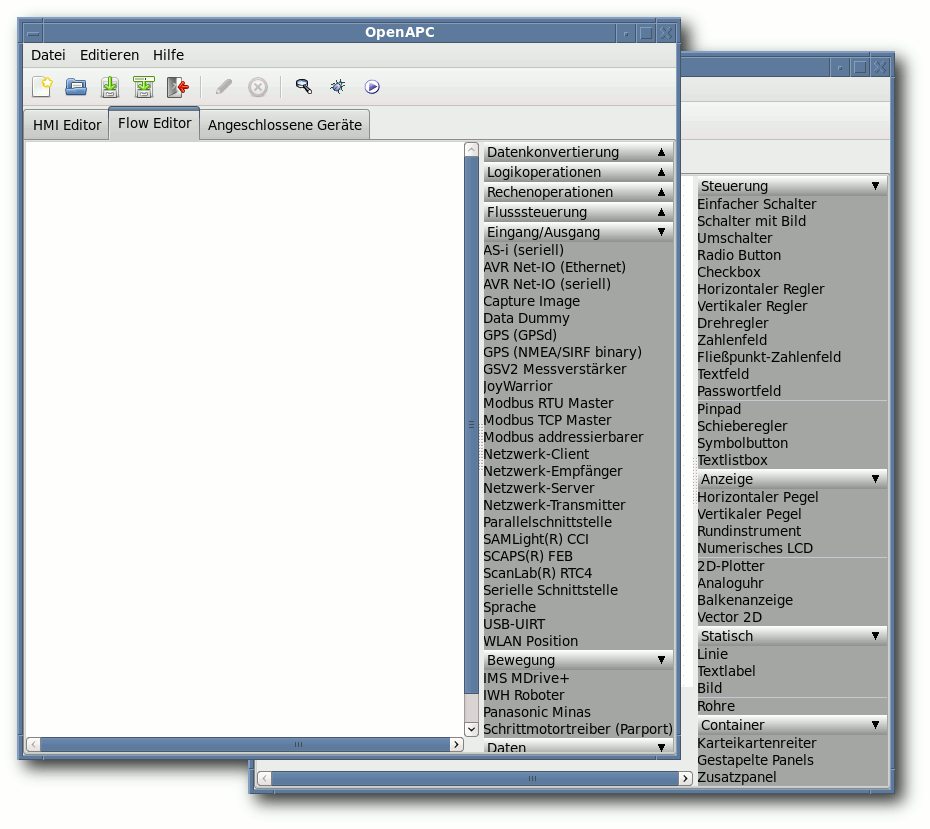Viewport: 930px width, 829px height.
Task: Collapse Anzeige section in background window
Action: (x=792, y=479)
